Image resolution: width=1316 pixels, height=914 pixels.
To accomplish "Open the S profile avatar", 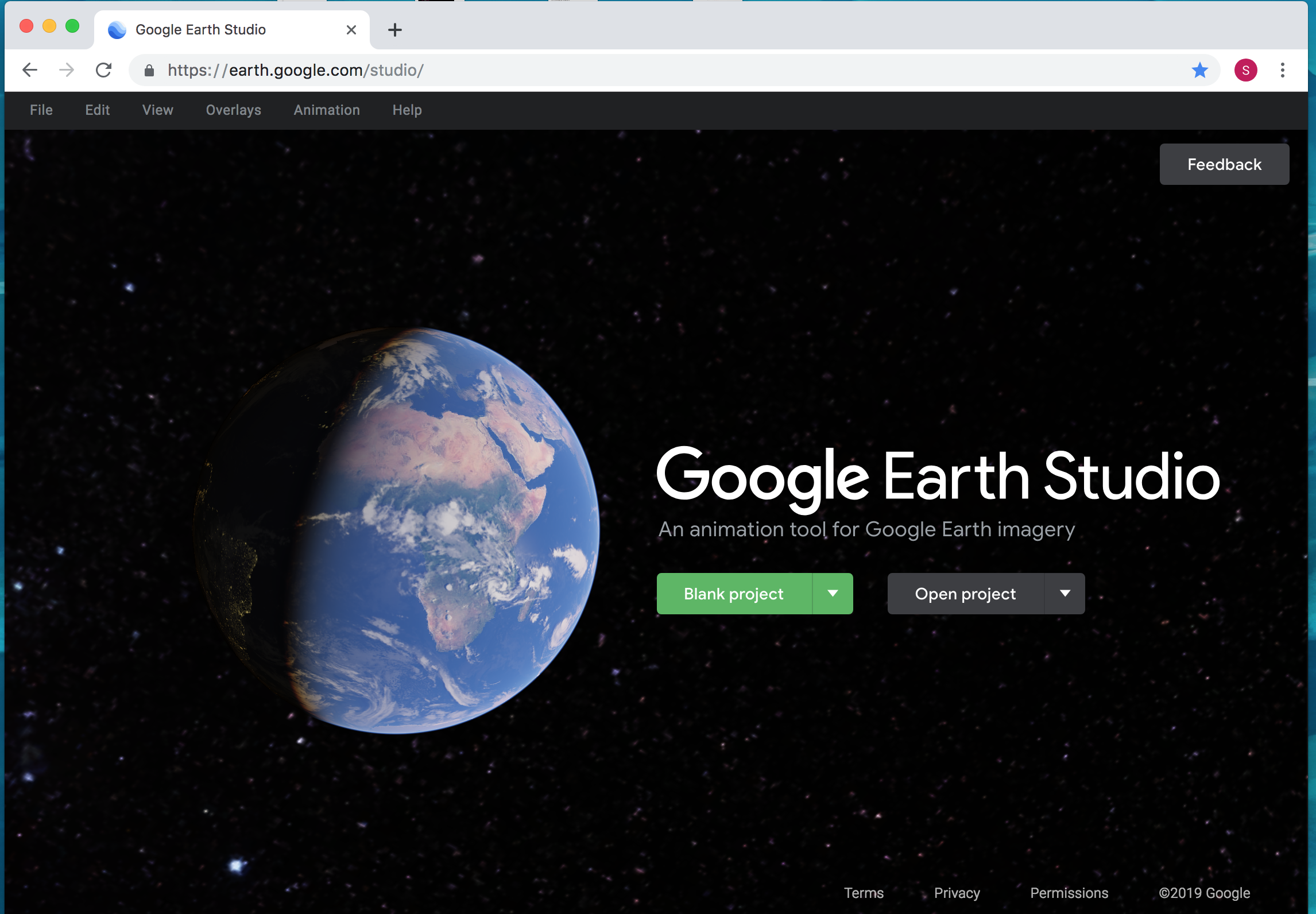I will tap(1245, 70).
